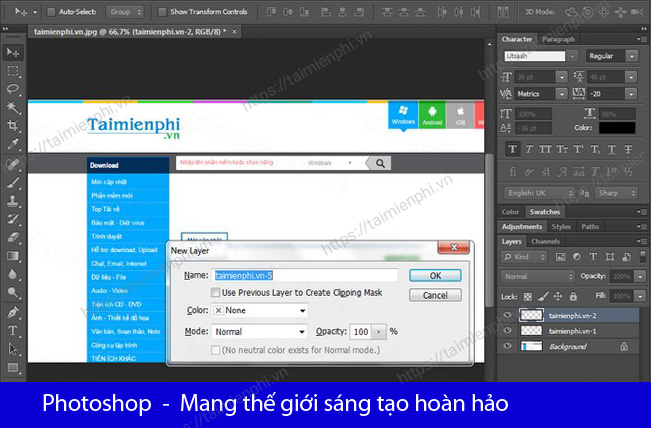The image size is (651, 428).
Task: Select the Crop tool
Action: (13, 125)
